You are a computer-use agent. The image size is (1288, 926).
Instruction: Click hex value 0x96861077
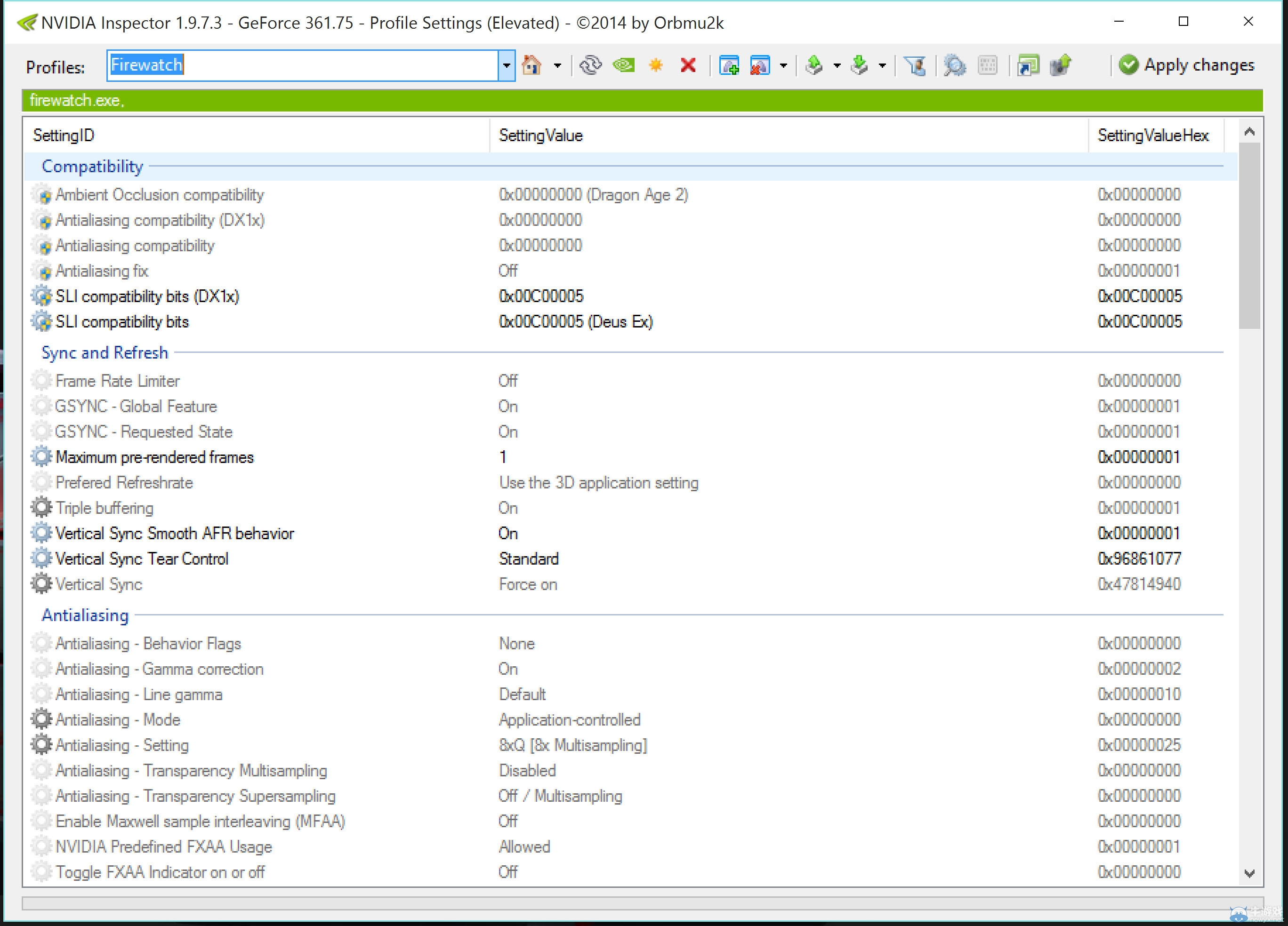click(x=1139, y=559)
